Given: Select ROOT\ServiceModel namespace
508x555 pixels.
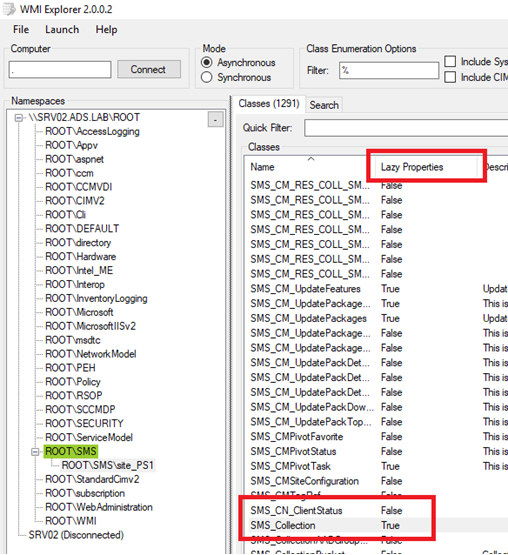Looking at the screenshot, I should tap(89, 437).
